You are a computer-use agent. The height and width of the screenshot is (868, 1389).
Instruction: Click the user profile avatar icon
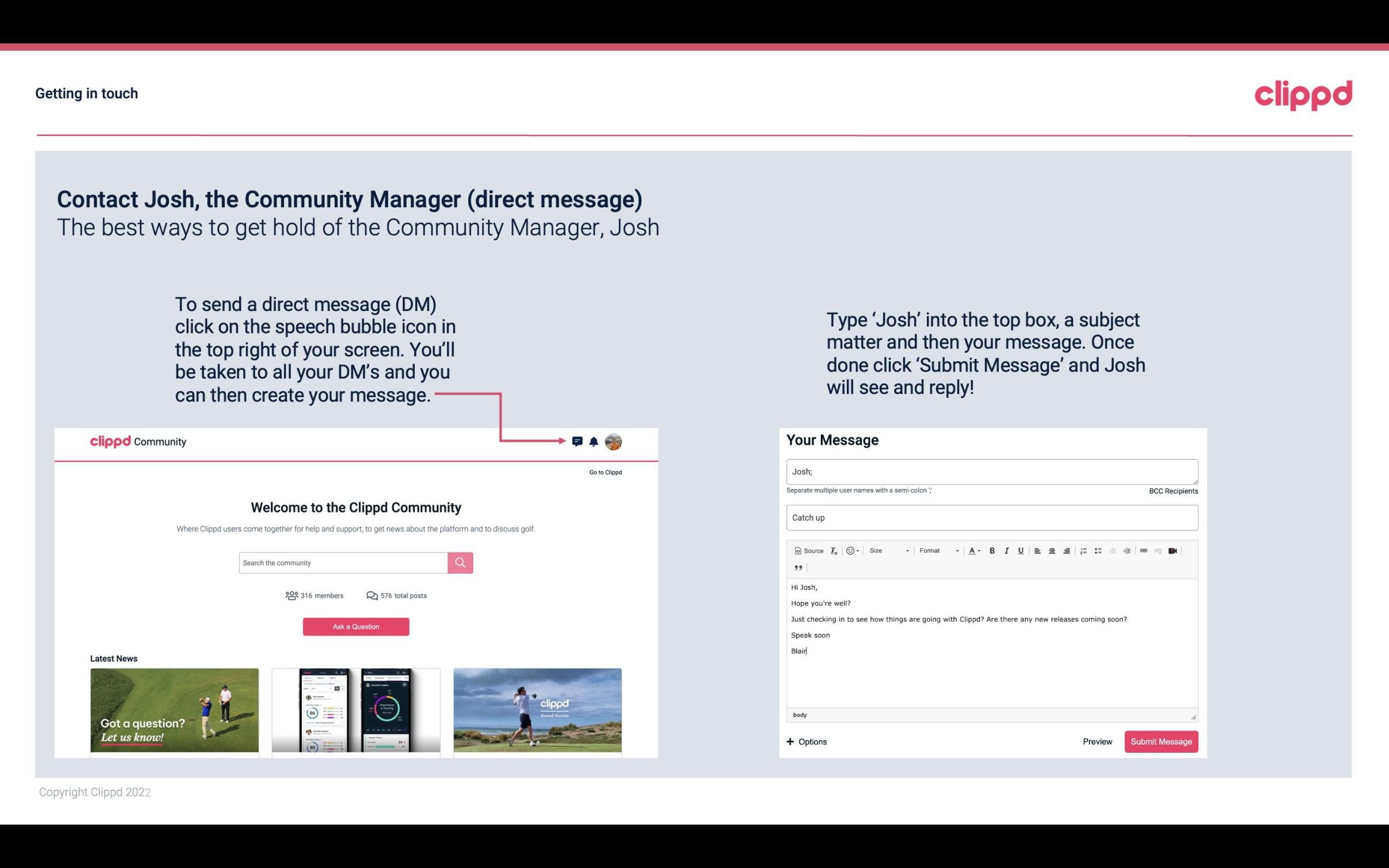613,442
